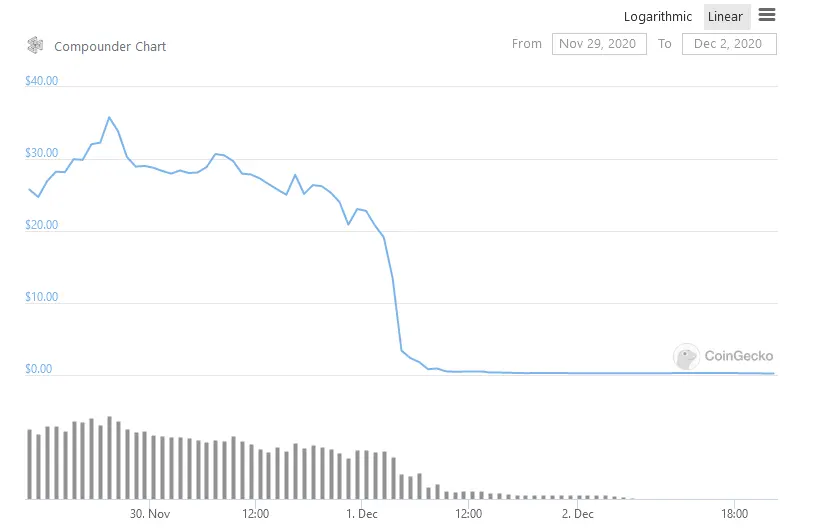
Task: Select the 2. Dec time axis label
Action: click(577, 514)
